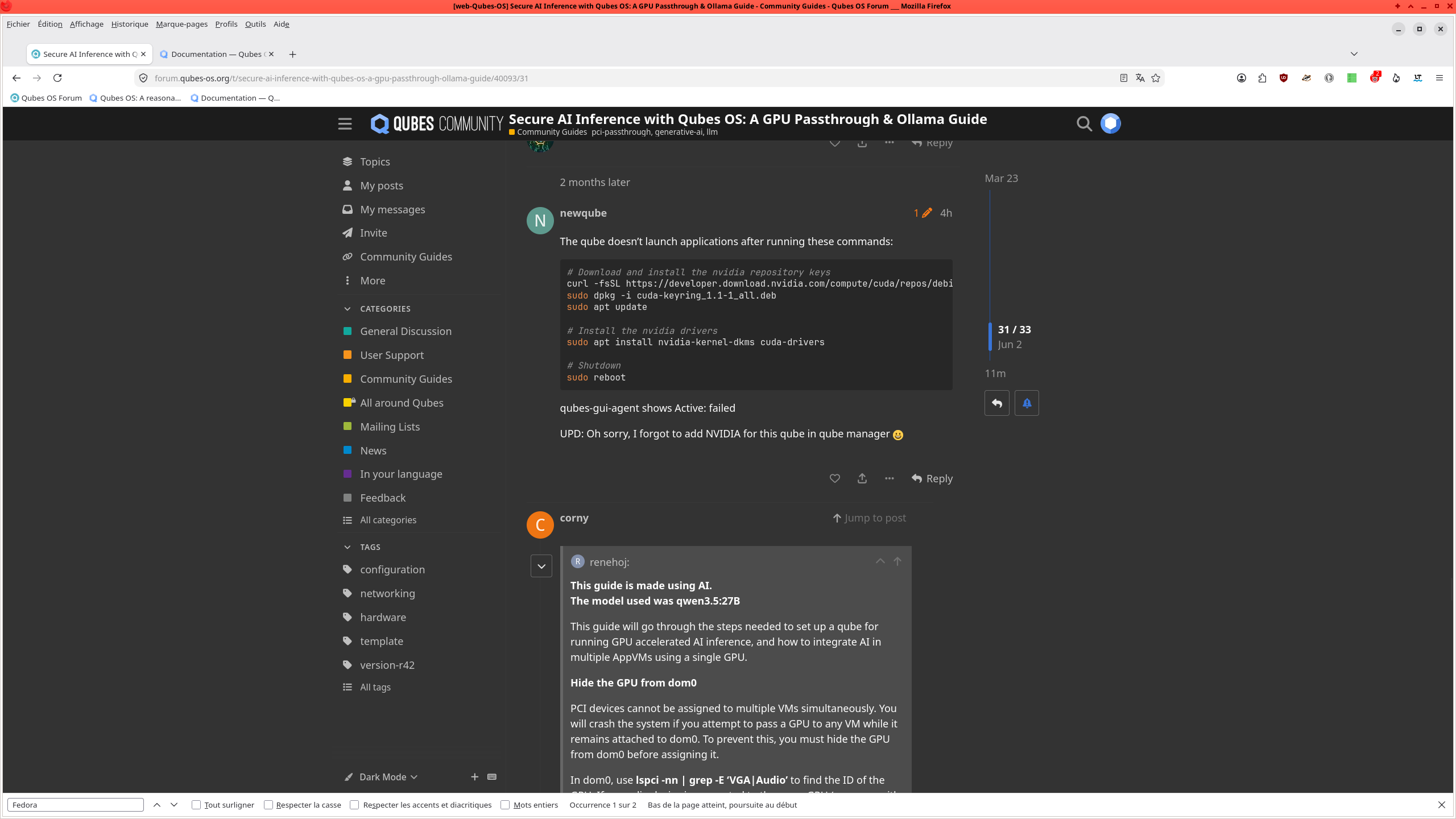Expand corny's post with the chevron button
1456x819 pixels.
pos(541,566)
